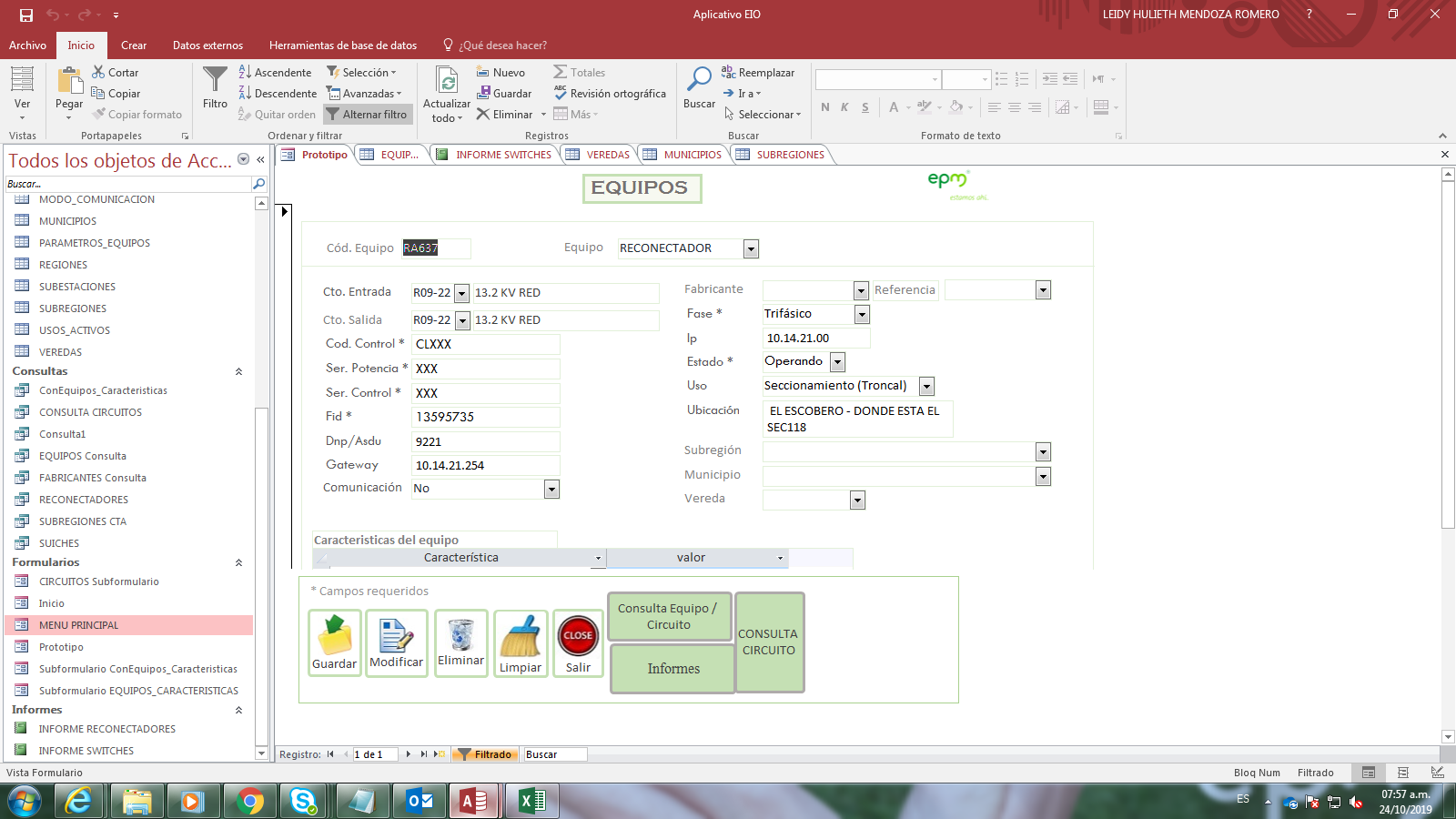Collapse the Consultas section in the sidebar
Viewport: 1456px width, 819px height.
(x=238, y=370)
